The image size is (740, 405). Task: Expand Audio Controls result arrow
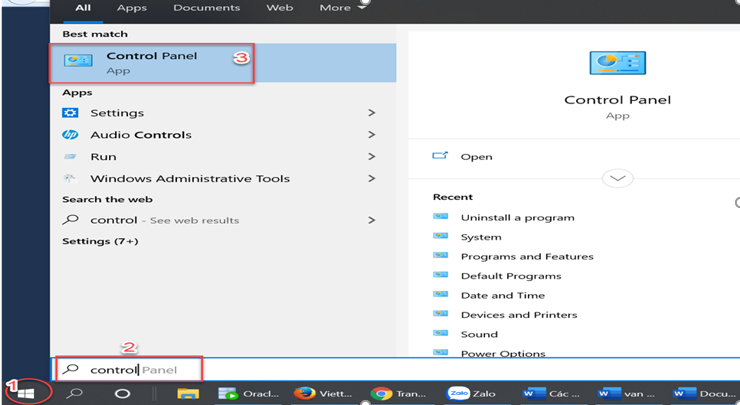[x=372, y=135]
